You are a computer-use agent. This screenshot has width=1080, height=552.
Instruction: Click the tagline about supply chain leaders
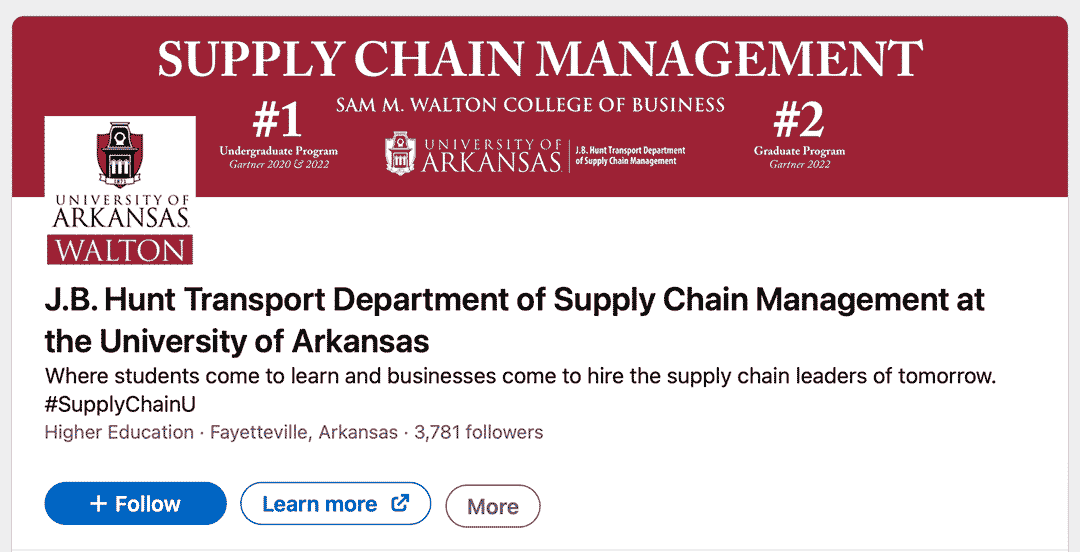[521, 376]
